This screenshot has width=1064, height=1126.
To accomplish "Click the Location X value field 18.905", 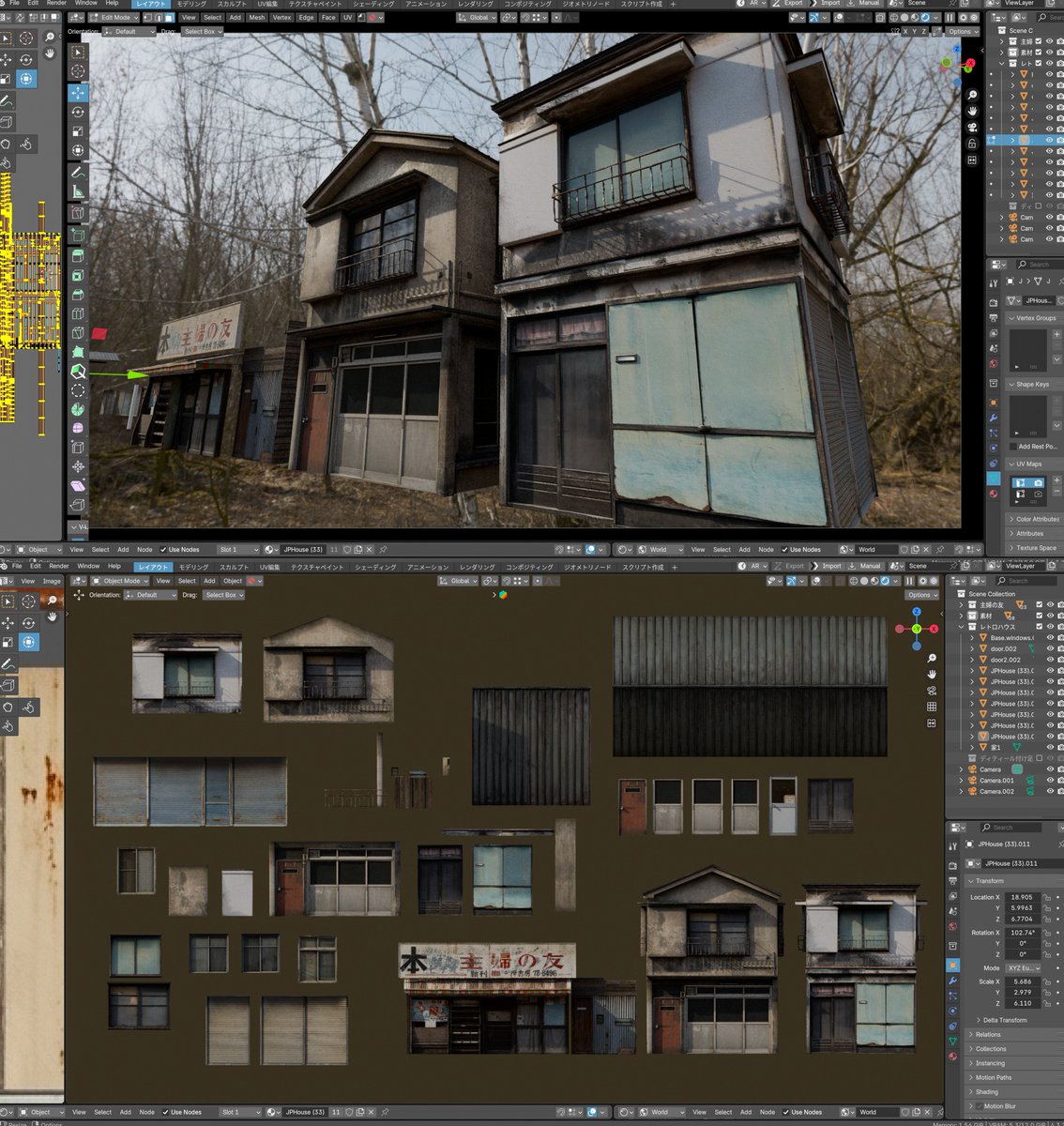I will (x=1021, y=897).
